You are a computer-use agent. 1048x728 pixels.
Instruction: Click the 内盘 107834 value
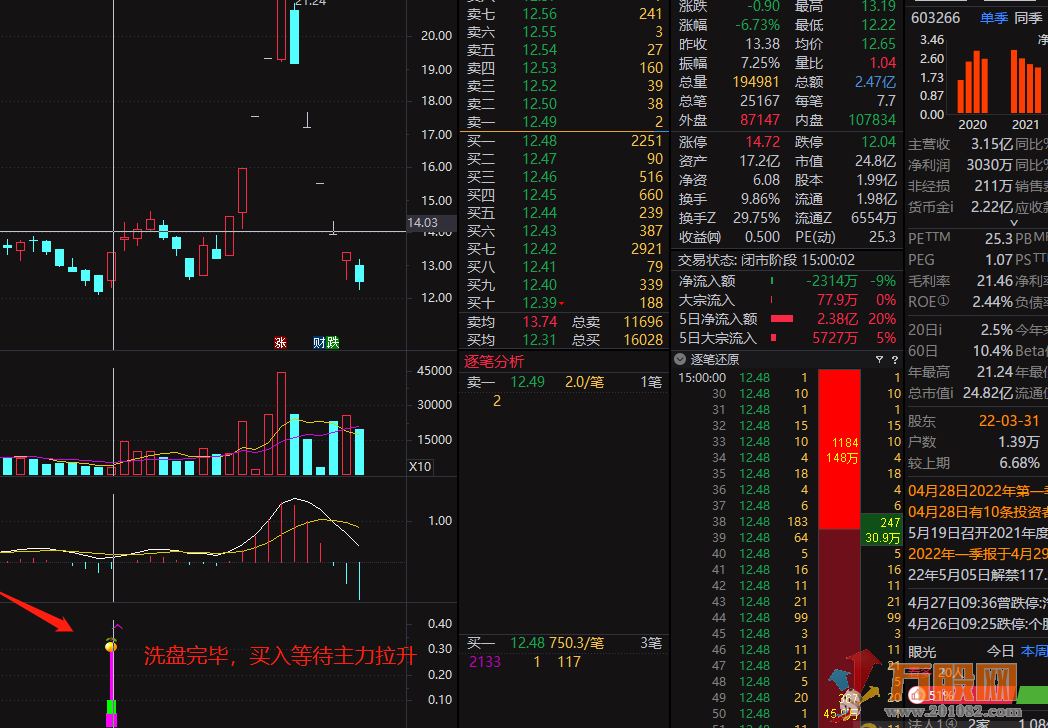tap(872, 120)
